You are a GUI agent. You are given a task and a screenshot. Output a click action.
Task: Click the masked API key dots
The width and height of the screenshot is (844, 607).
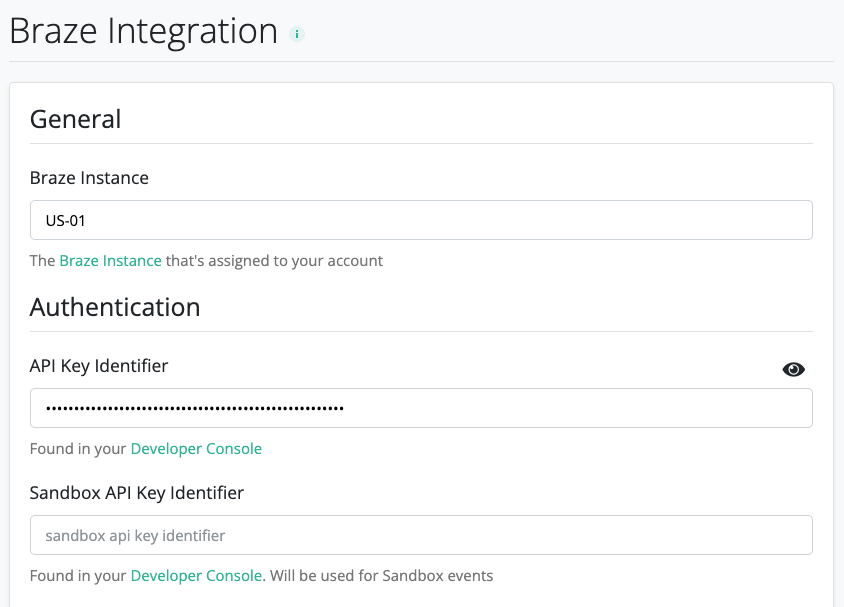tap(192, 407)
